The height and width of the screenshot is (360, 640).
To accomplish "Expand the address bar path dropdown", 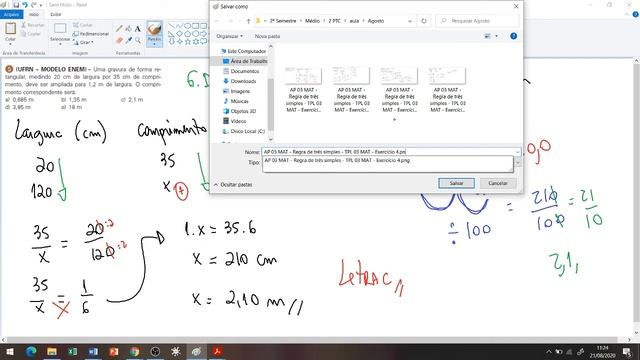I will [x=410, y=21].
